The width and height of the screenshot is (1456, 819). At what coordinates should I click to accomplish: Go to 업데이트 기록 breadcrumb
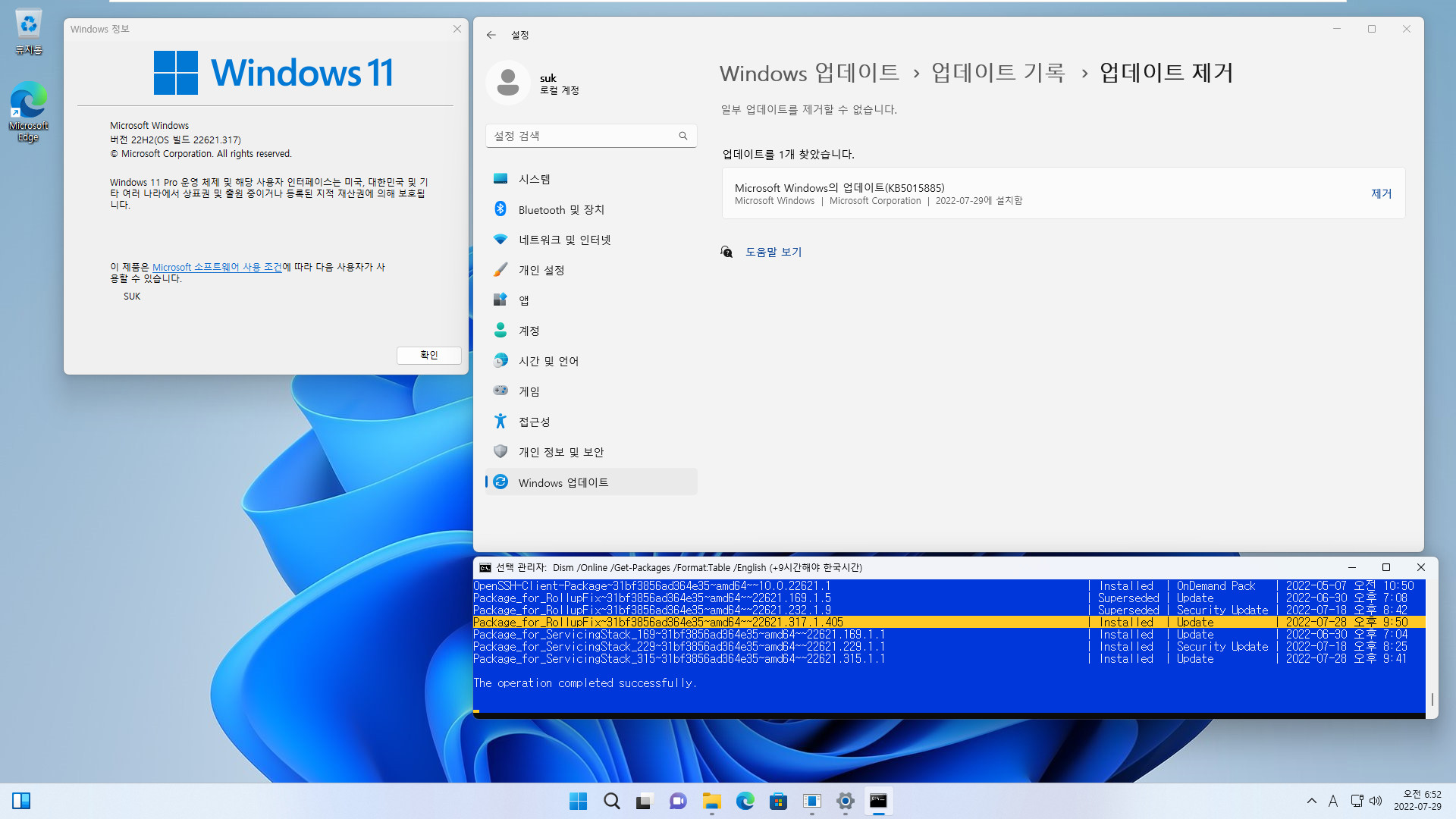pyautogui.click(x=999, y=73)
